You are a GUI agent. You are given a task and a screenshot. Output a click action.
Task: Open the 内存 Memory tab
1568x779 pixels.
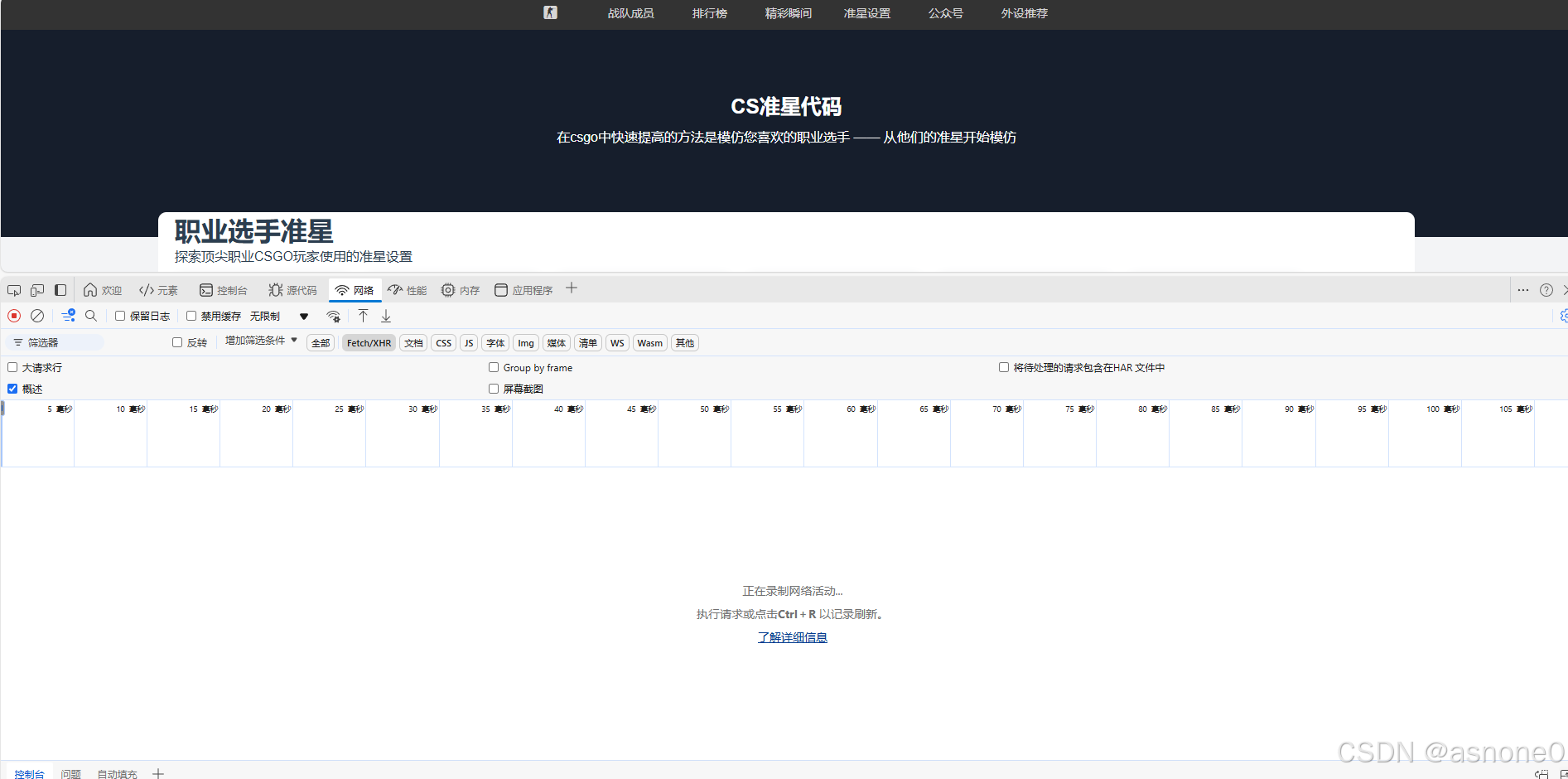coord(461,290)
